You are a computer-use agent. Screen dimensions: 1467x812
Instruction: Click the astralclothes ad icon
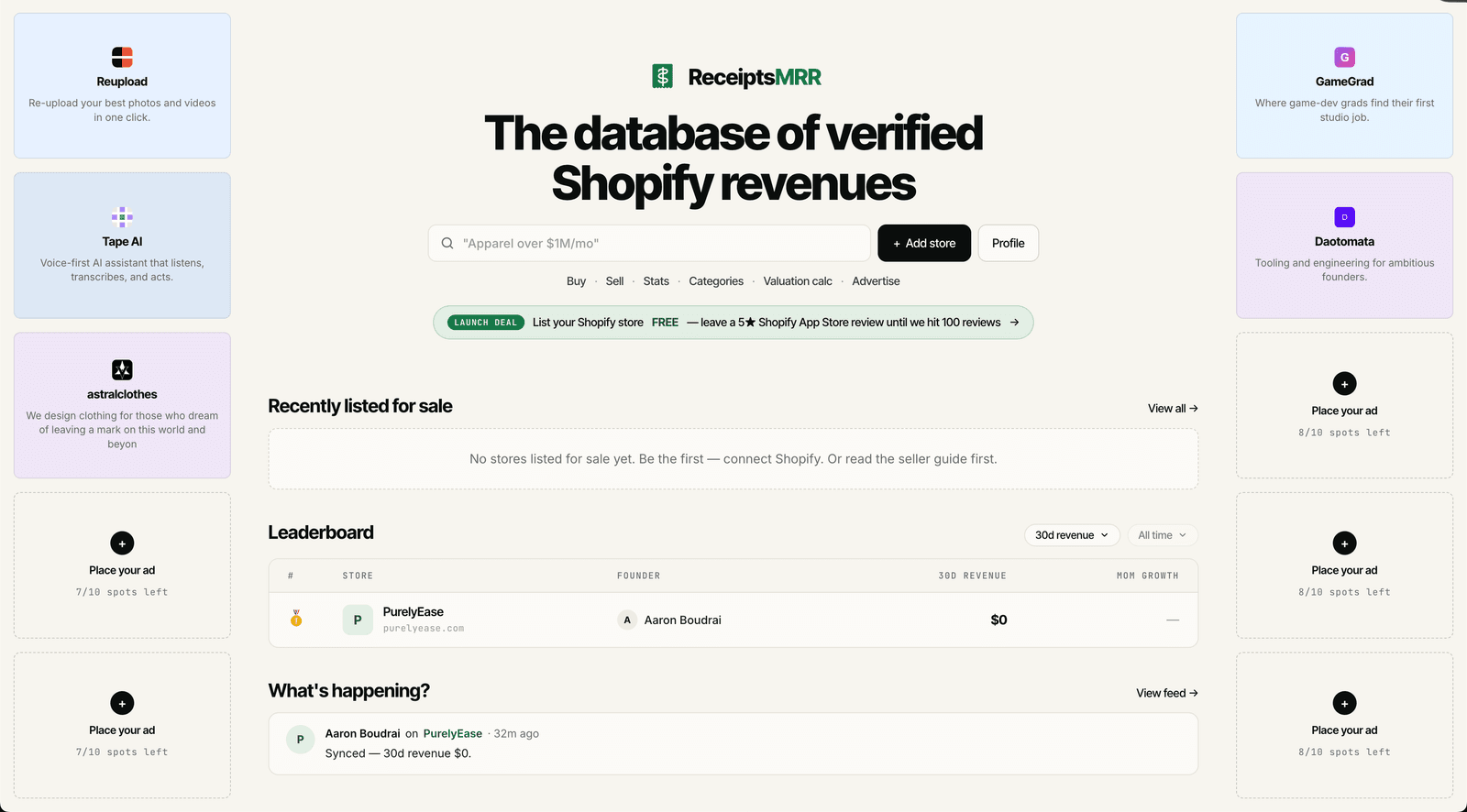click(x=122, y=369)
